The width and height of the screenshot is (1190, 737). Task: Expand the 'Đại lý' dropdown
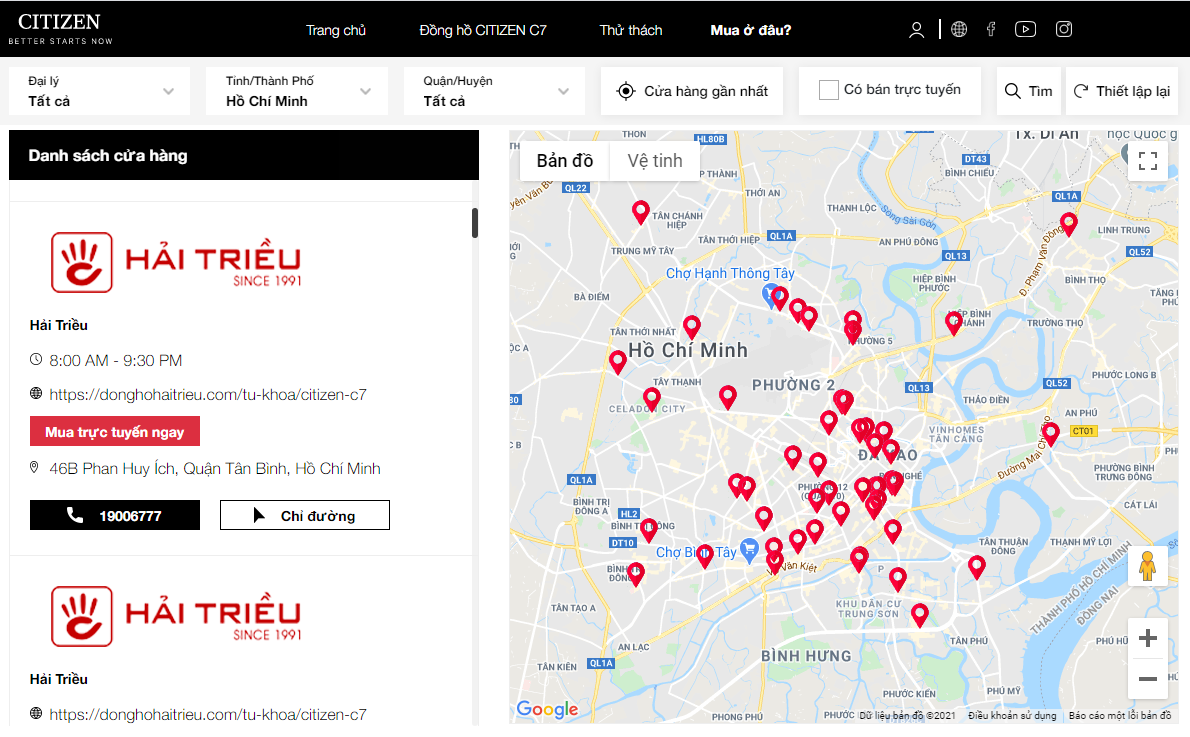pos(99,91)
